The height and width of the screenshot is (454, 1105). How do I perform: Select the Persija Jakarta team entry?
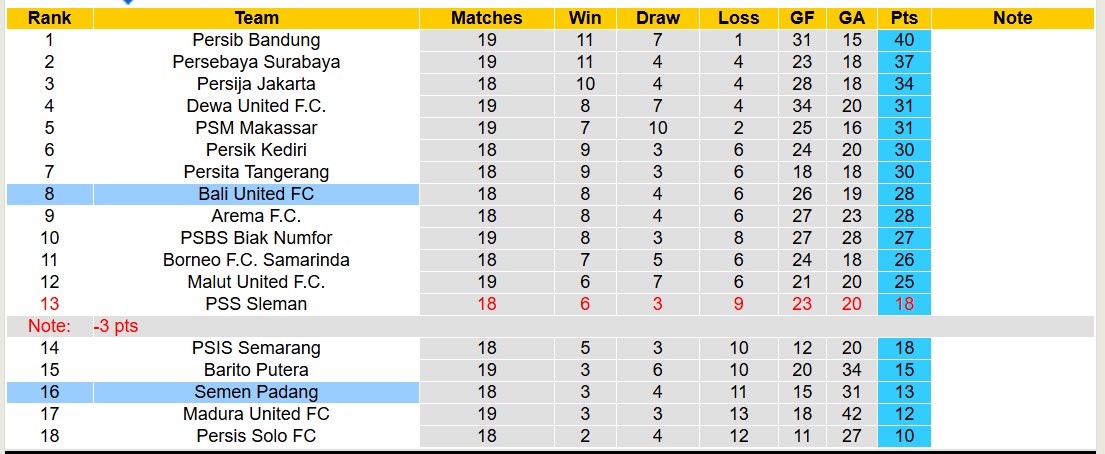[x=256, y=84]
